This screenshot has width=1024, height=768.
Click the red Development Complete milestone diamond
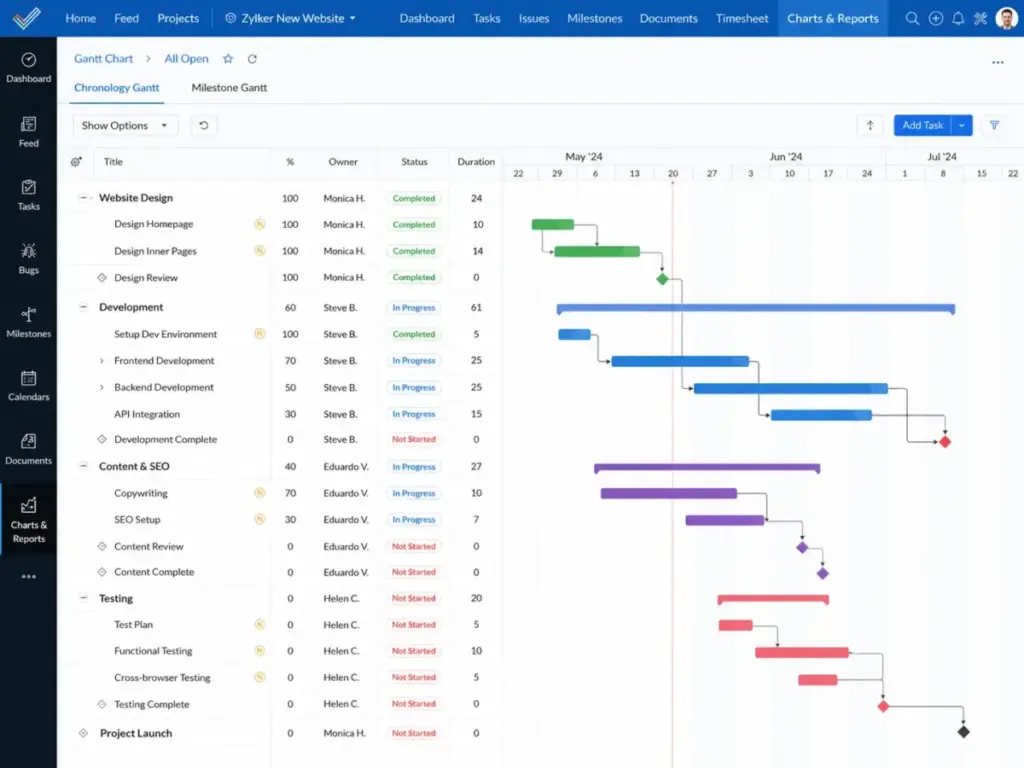coord(944,442)
